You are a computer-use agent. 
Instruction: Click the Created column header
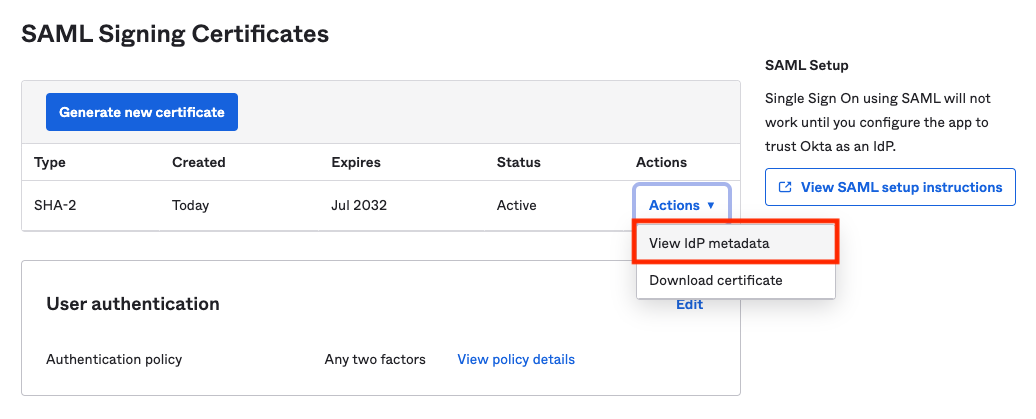[x=199, y=163]
